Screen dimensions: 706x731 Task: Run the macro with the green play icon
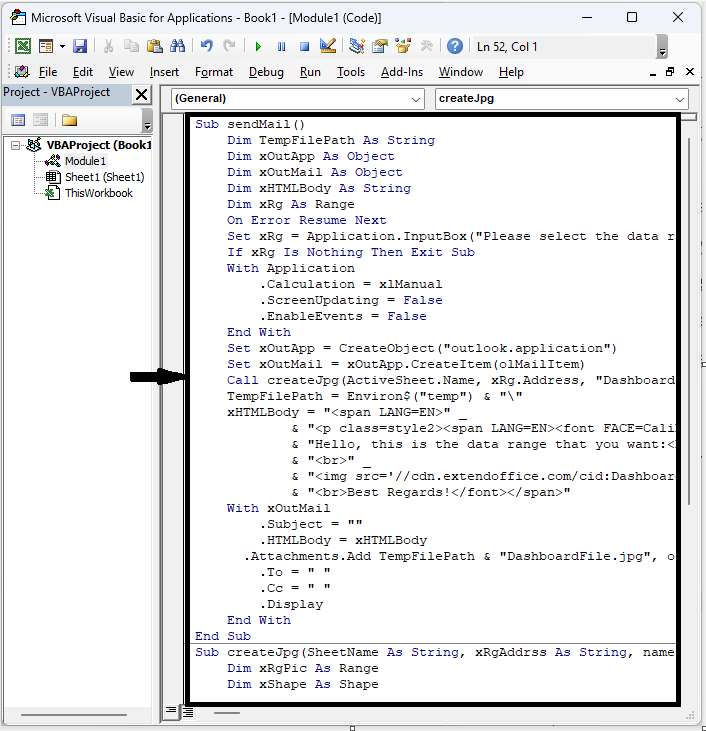[x=258, y=46]
